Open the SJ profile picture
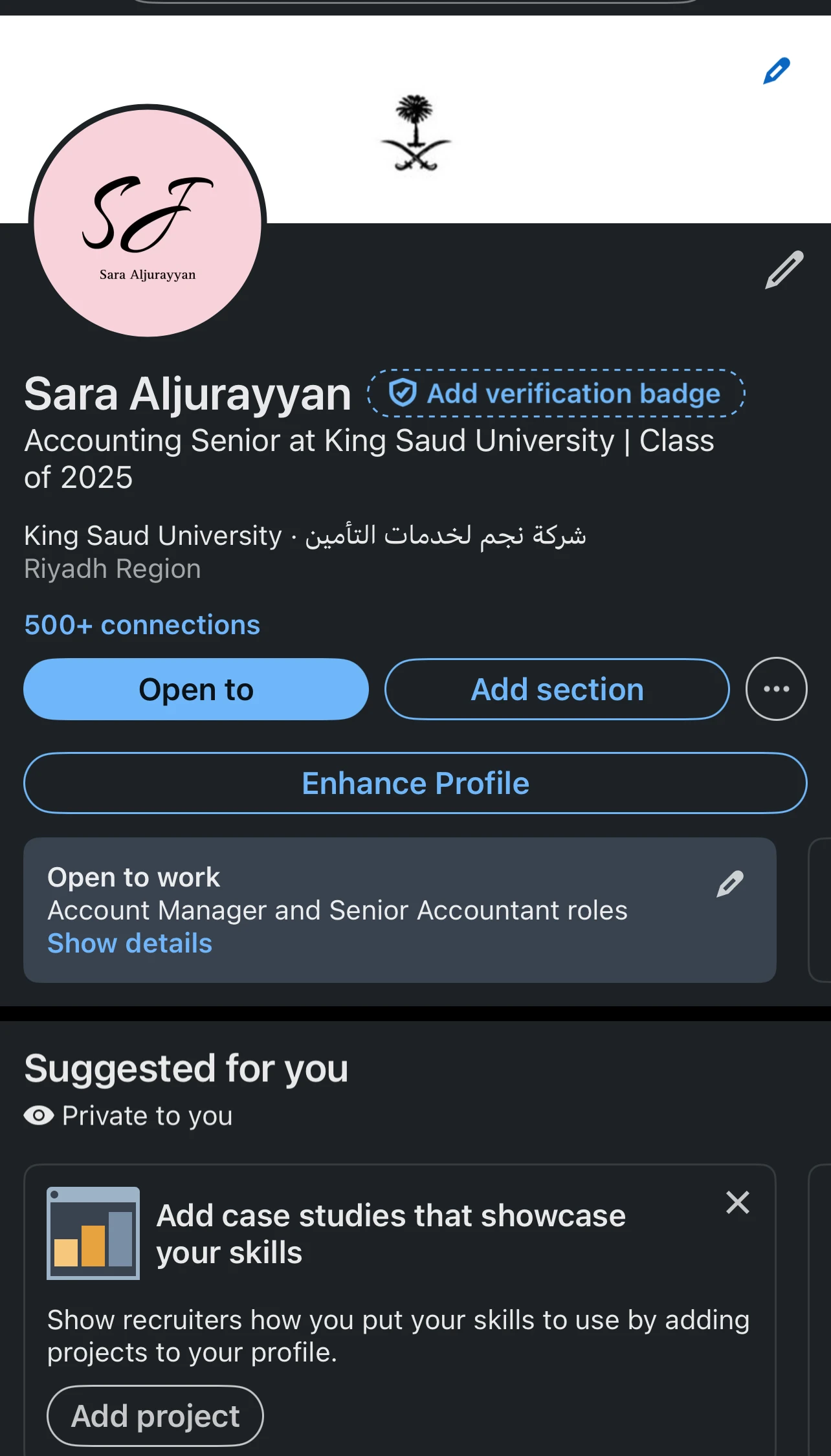This screenshot has height=1456, width=831. [x=148, y=221]
